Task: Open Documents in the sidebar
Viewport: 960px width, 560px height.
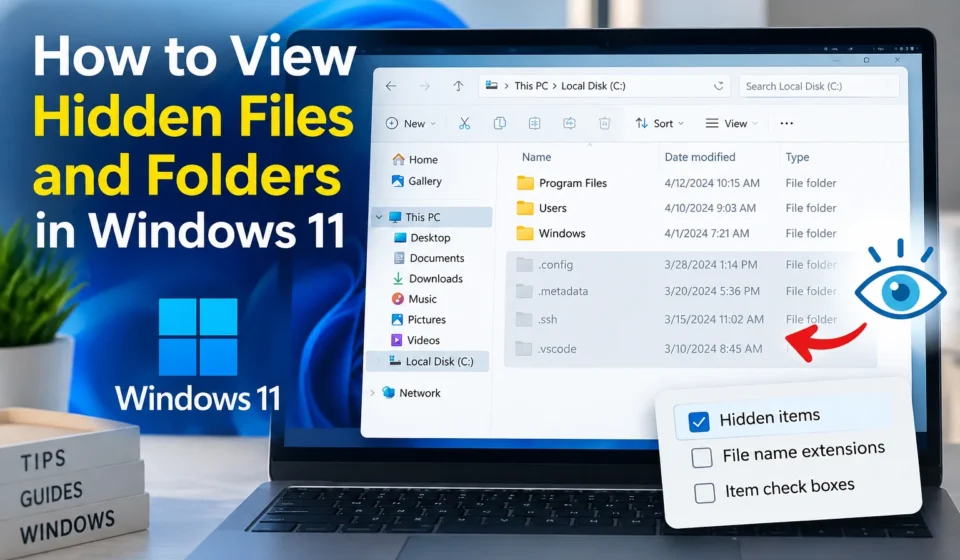Action: [x=429, y=258]
